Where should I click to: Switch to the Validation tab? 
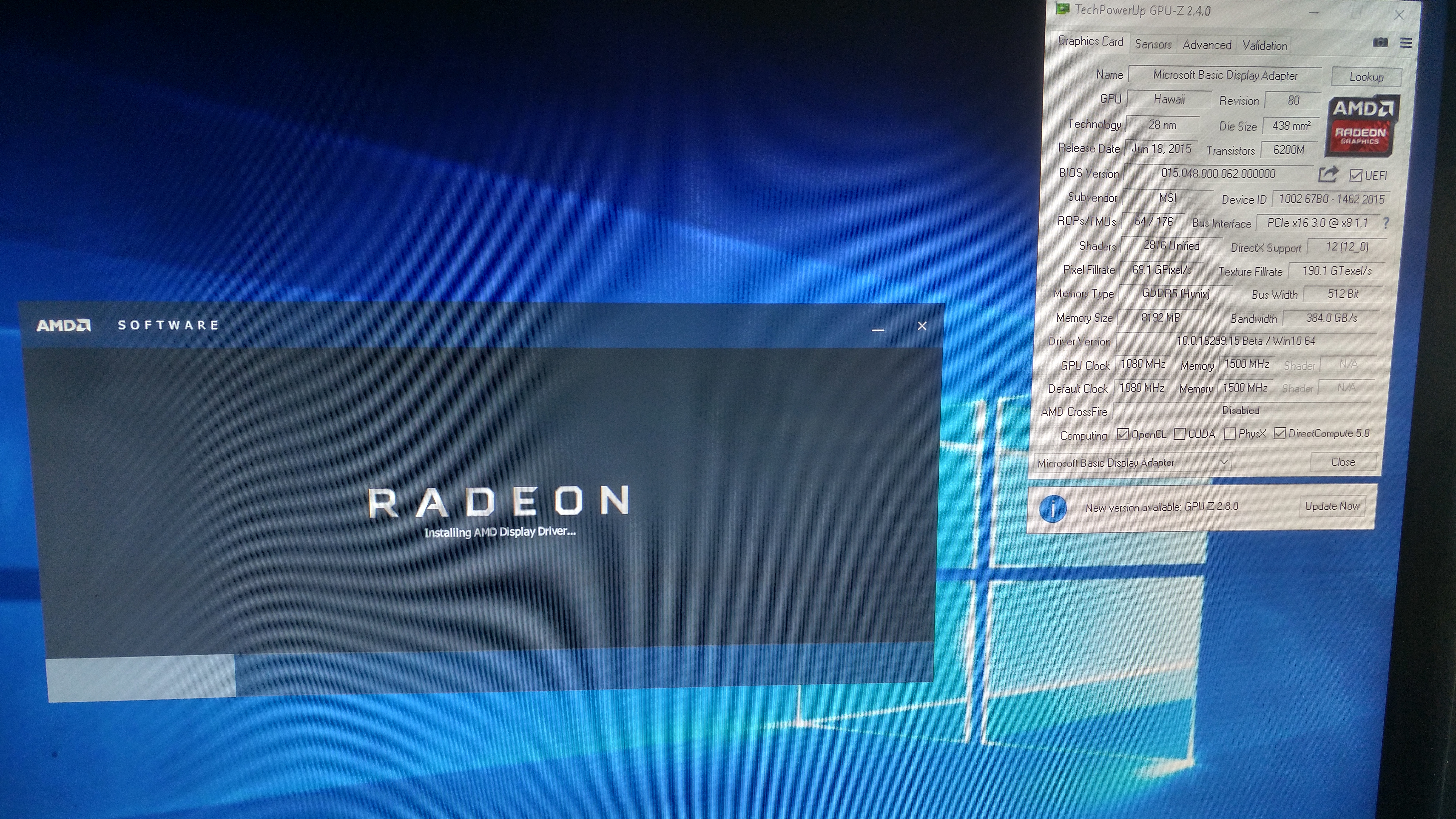[1264, 45]
